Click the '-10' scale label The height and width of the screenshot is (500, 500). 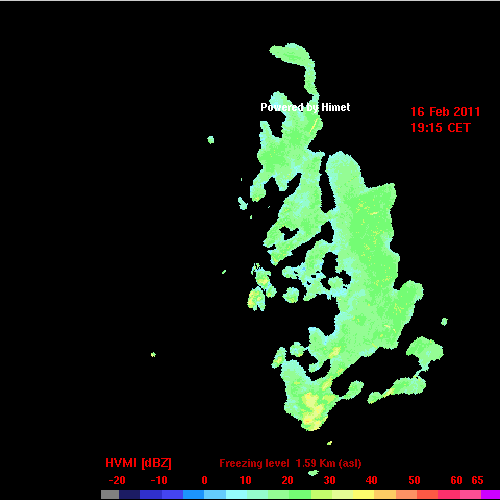pos(159,480)
